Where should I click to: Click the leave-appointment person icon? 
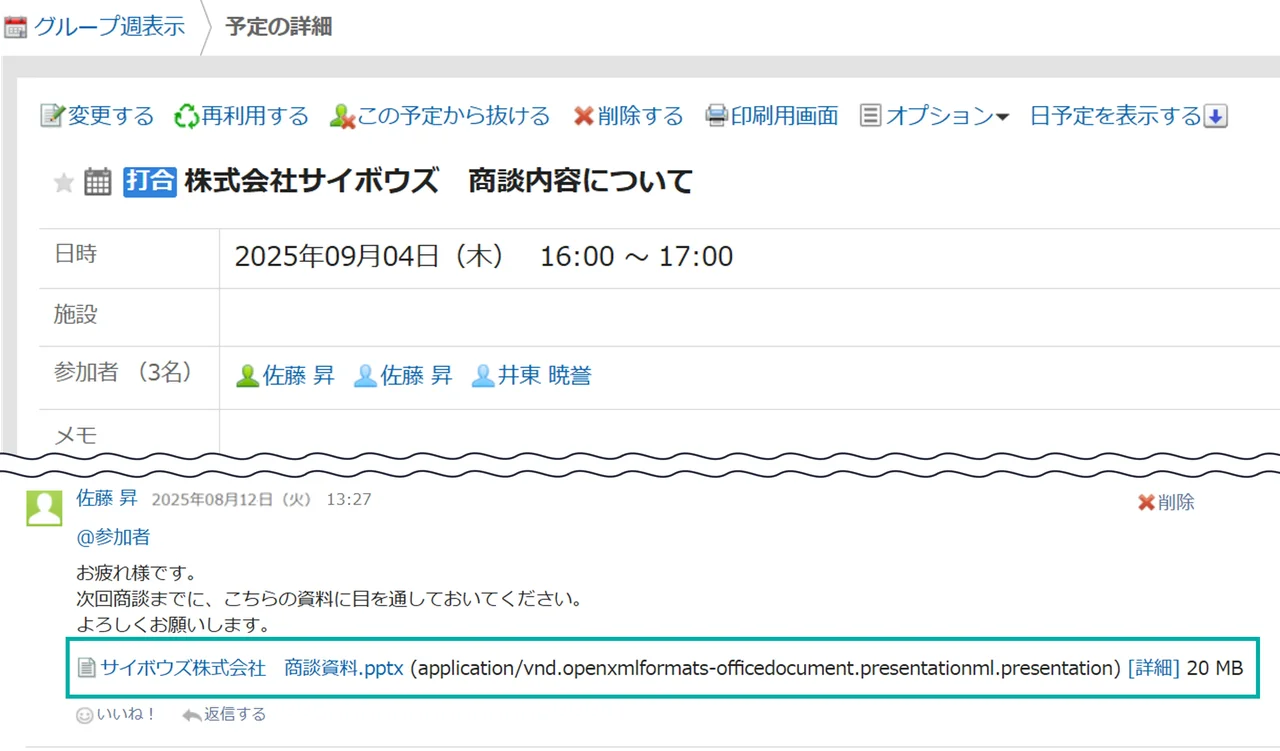[x=343, y=116]
